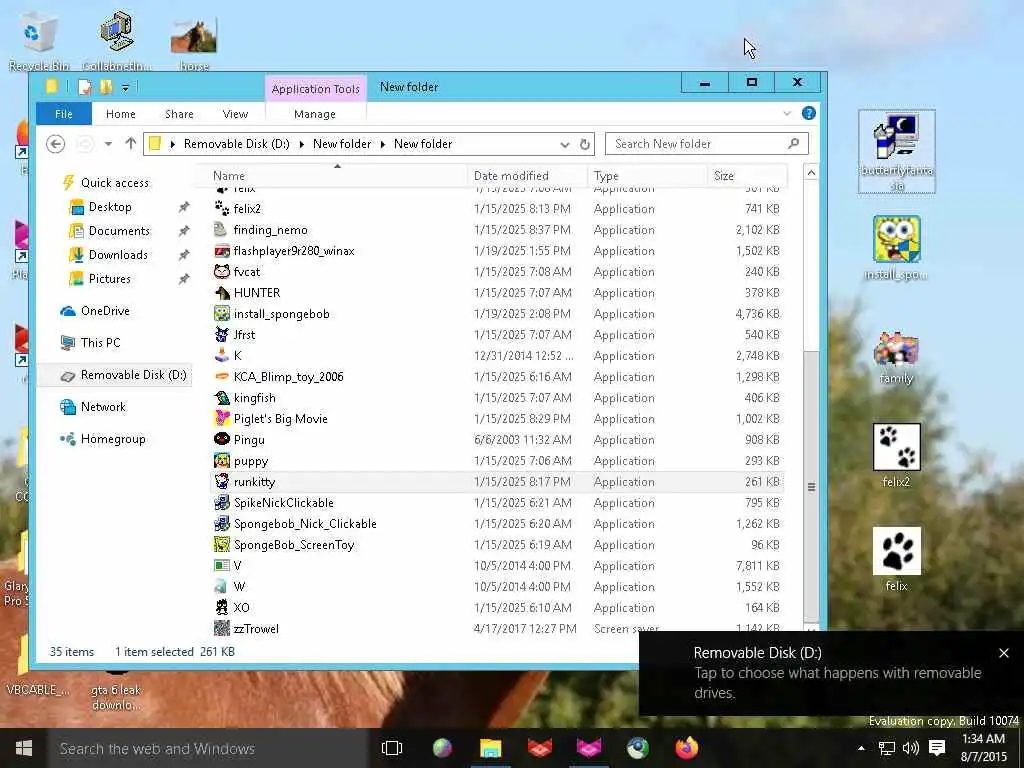
Task: Switch to the View ribbon tab
Action: [235, 114]
